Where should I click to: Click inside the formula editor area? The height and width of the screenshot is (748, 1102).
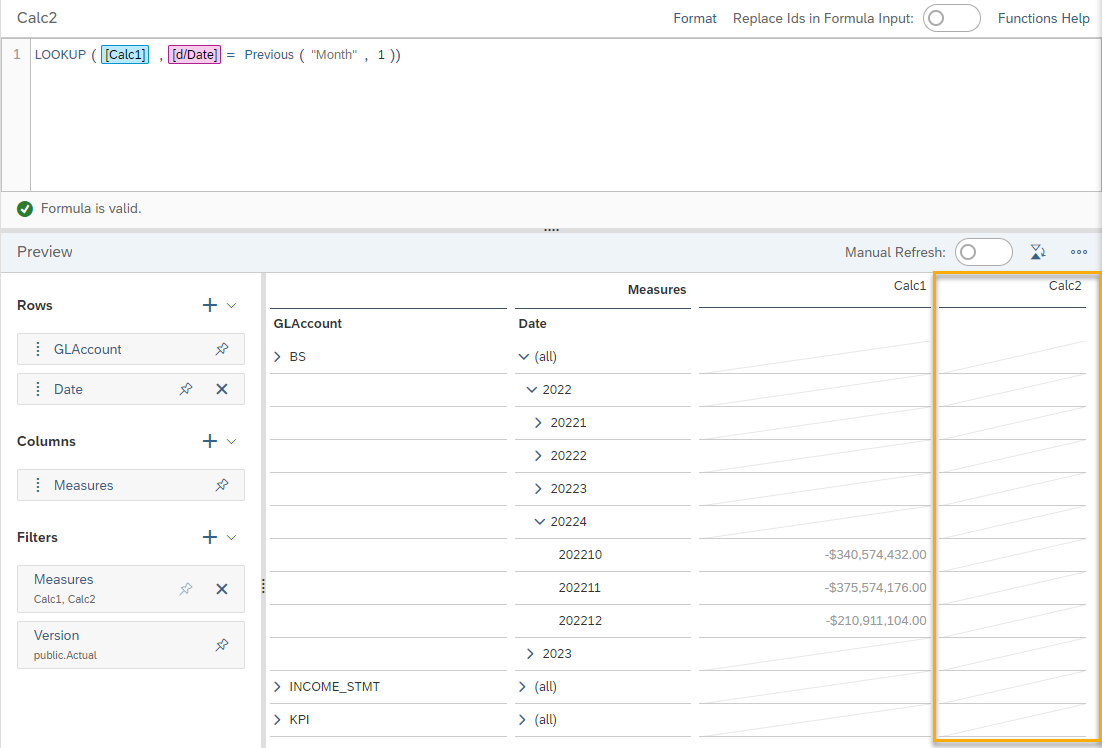click(x=565, y=115)
